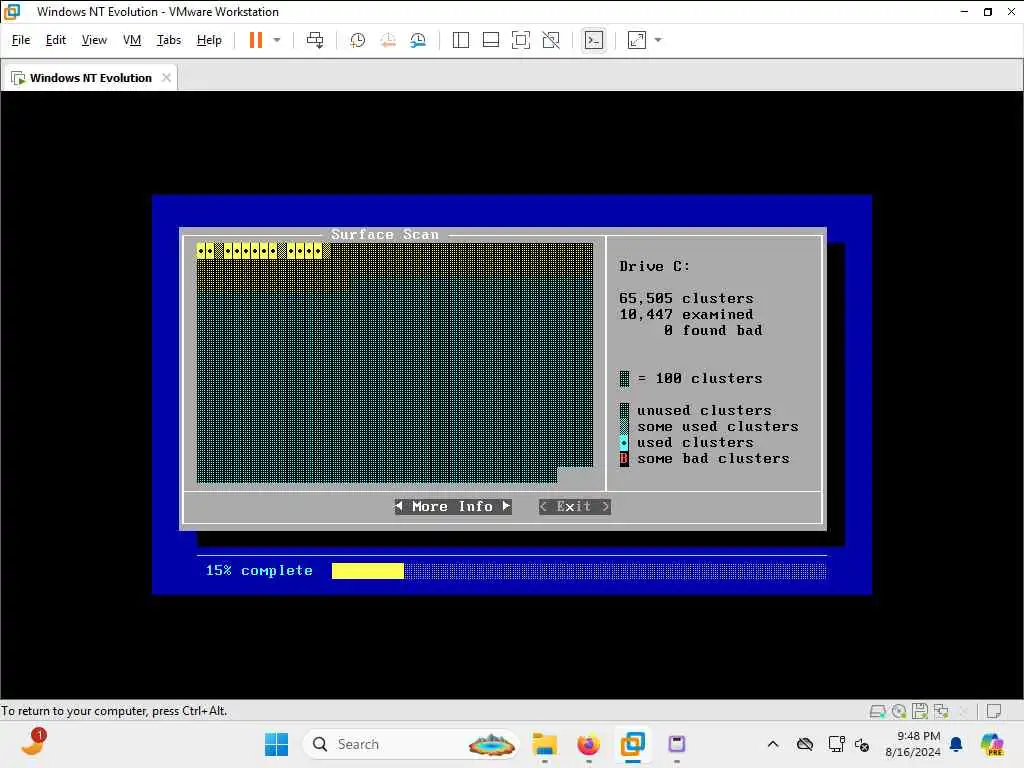Screen dimensions: 1024x768
Task: Open Firefox from the taskbar
Action: tap(588, 744)
